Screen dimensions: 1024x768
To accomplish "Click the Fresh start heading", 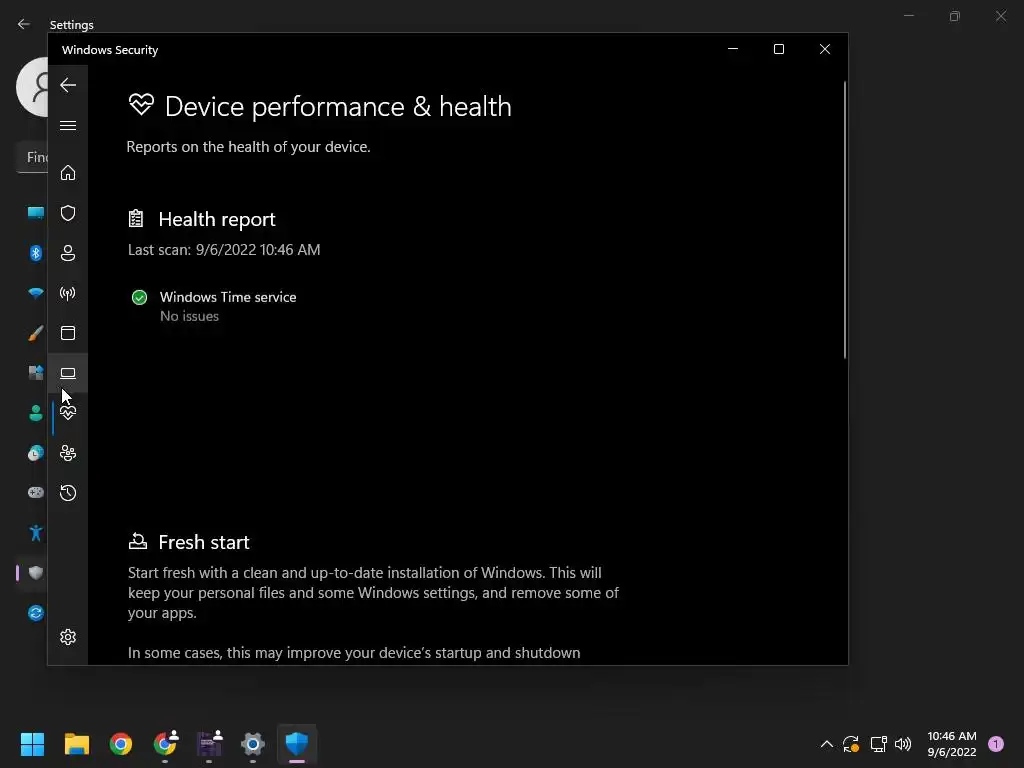I will coord(204,542).
